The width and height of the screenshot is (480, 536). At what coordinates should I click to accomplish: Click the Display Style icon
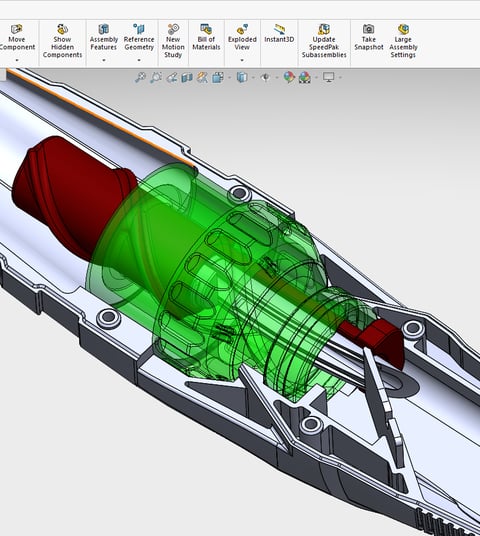(x=242, y=77)
